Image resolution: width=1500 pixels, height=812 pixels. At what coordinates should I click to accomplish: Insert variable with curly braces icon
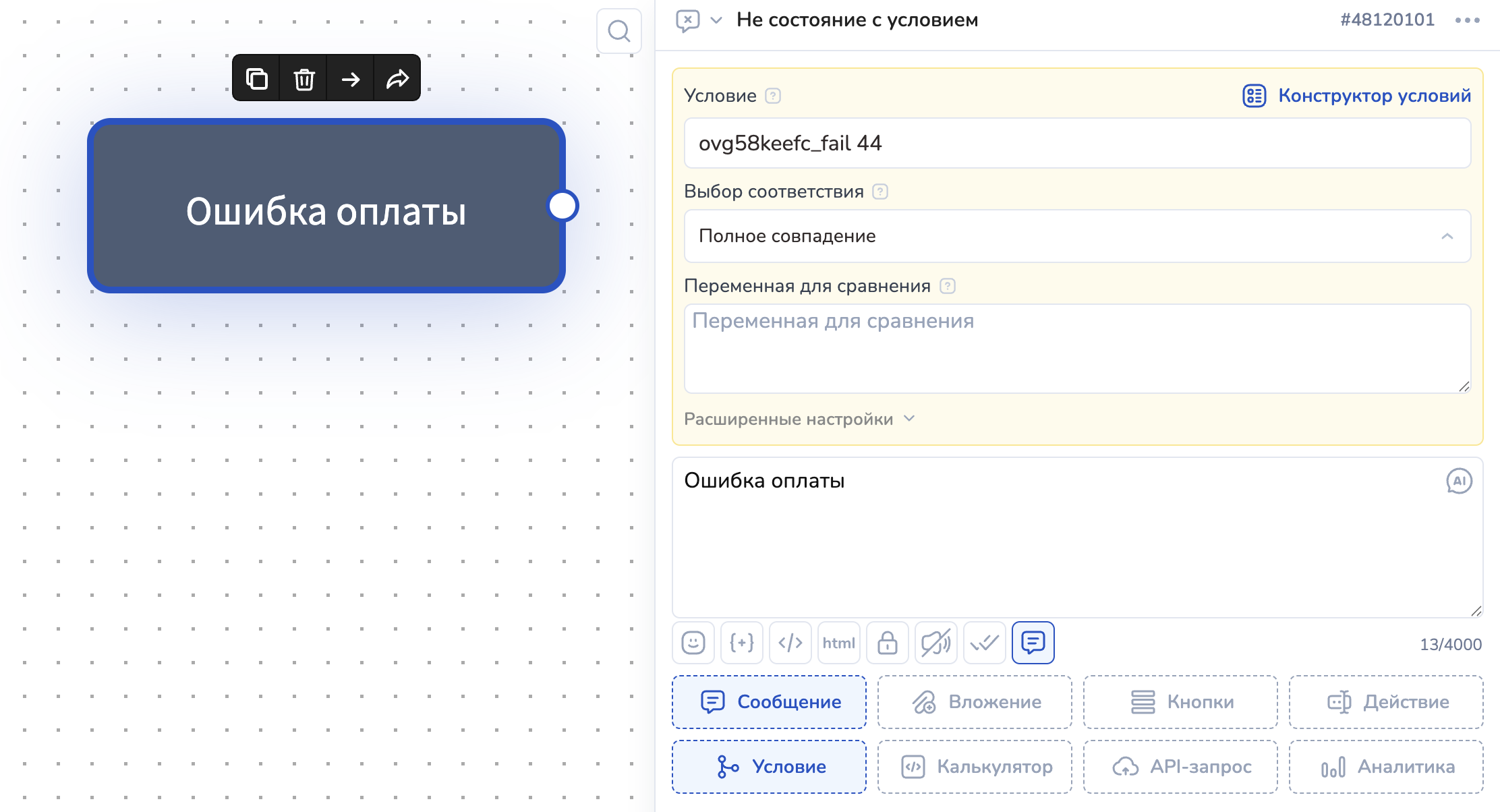[x=741, y=643]
